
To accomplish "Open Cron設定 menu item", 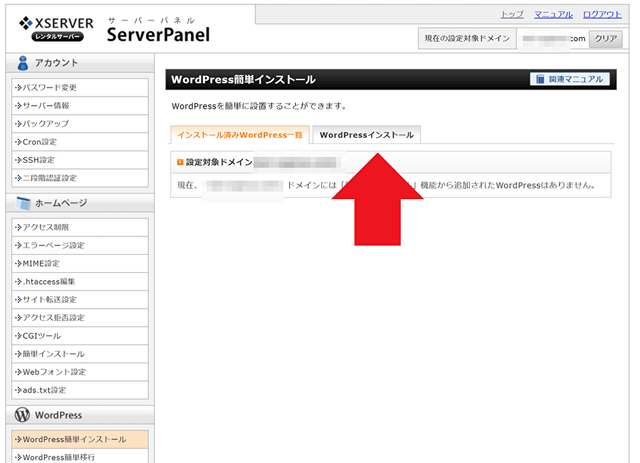I will point(80,142).
